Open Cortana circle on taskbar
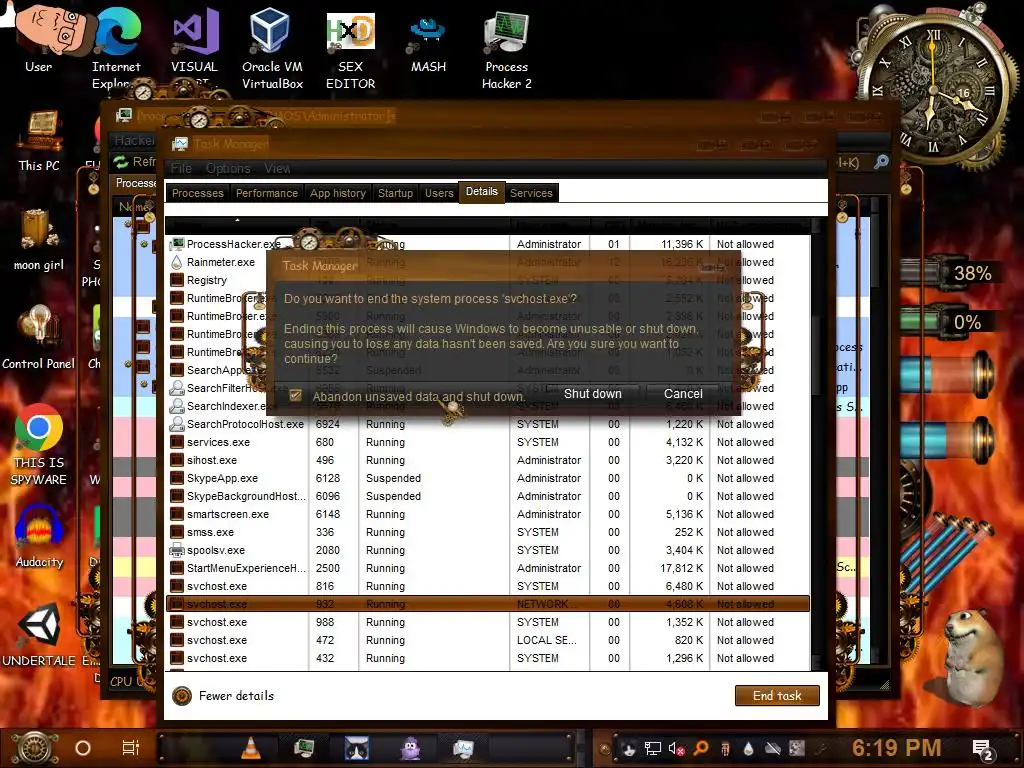The image size is (1024, 768). 83,748
